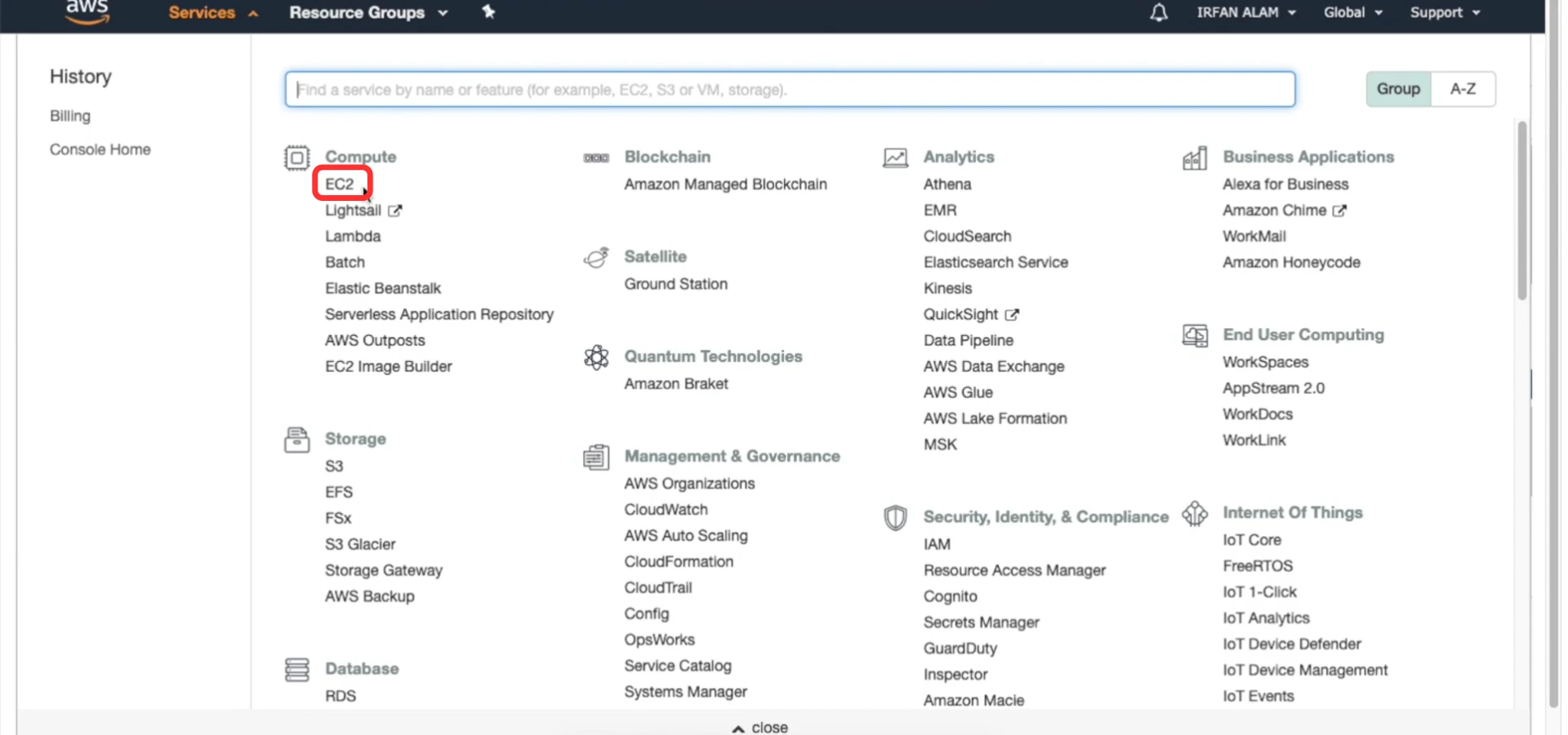
Task: Click the Satellite planet icon
Action: pyautogui.click(x=596, y=257)
